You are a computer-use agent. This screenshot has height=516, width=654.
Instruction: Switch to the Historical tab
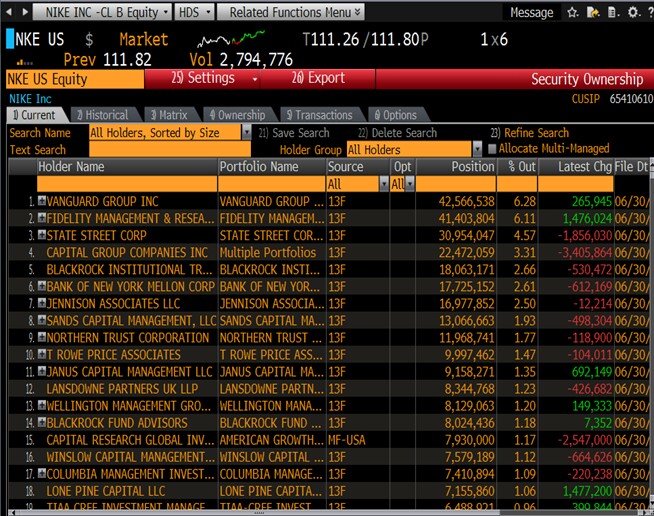coord(103,115)
